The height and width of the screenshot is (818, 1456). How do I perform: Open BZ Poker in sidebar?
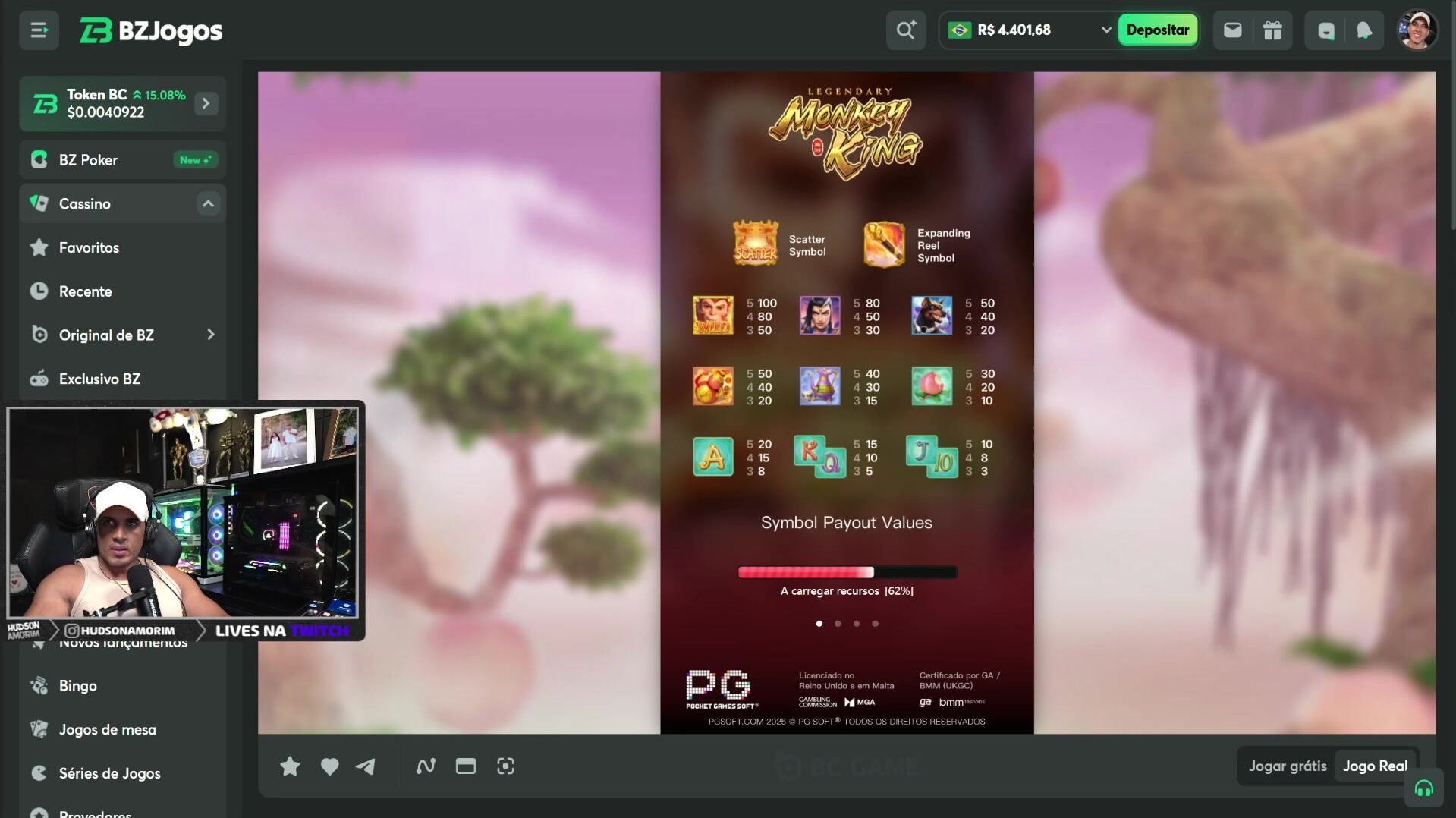[x=123, y=160]
